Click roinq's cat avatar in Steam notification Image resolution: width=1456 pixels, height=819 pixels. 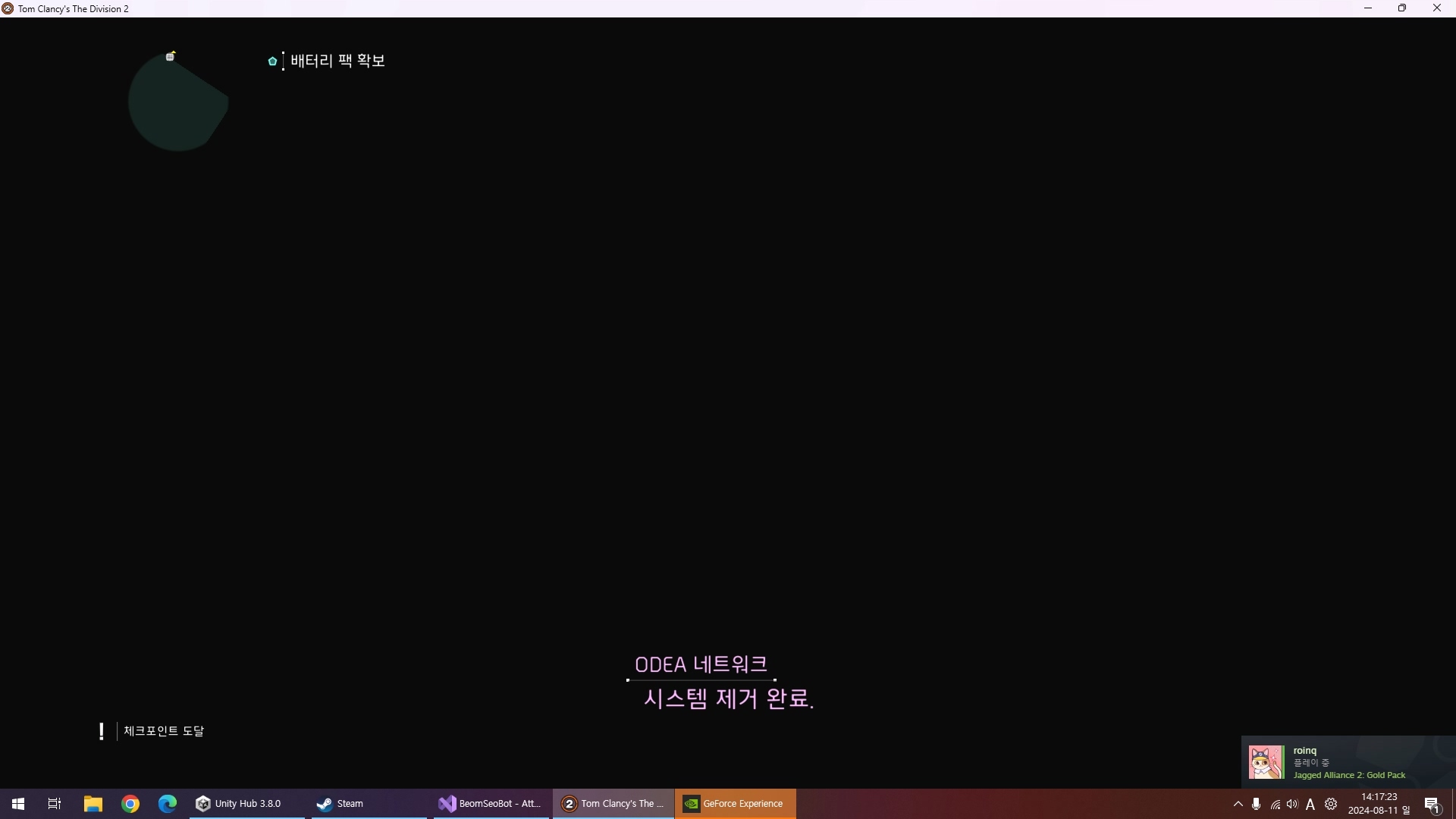coord(1266,762)
